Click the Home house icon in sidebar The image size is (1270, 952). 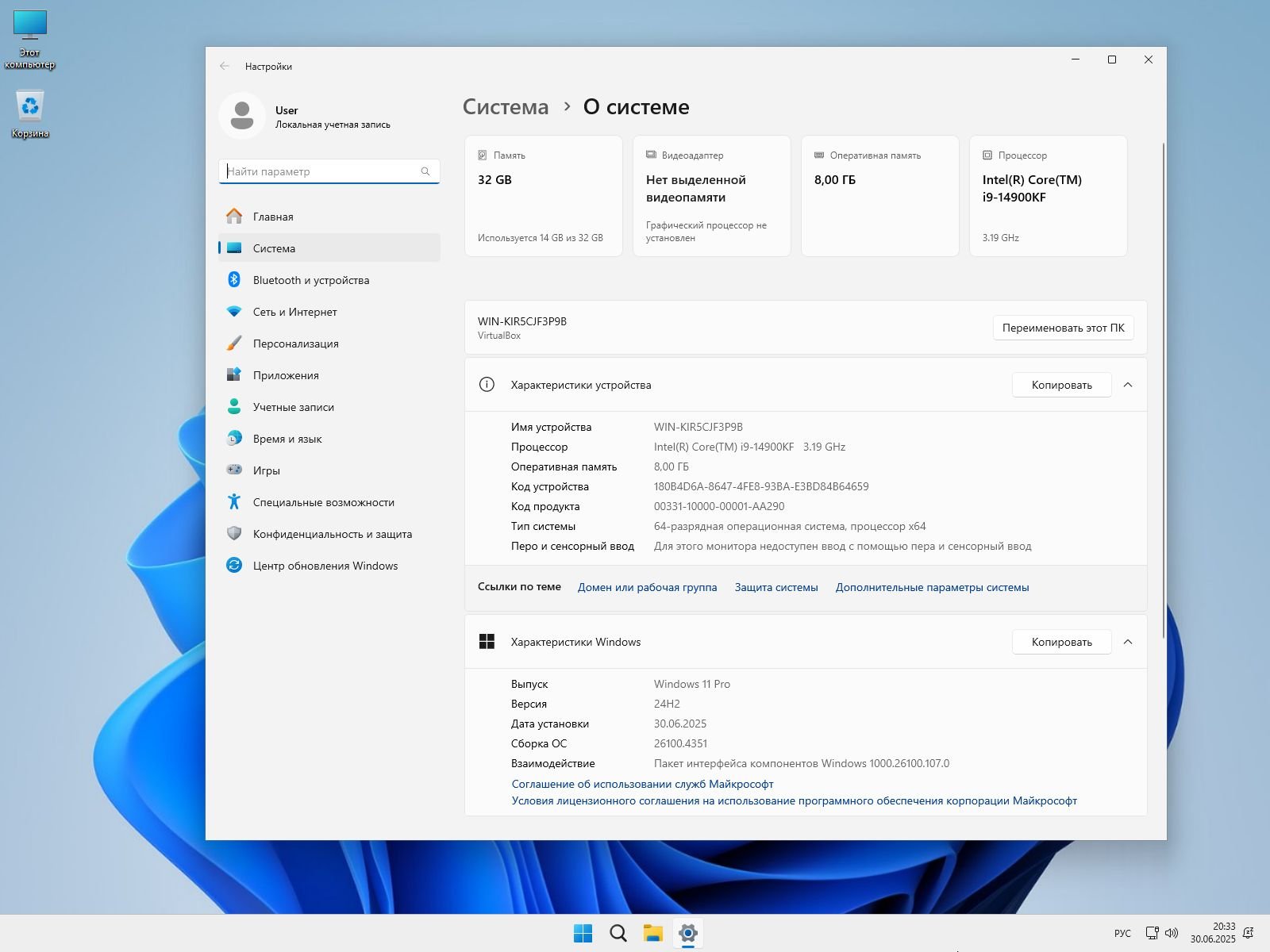(234, 216)
